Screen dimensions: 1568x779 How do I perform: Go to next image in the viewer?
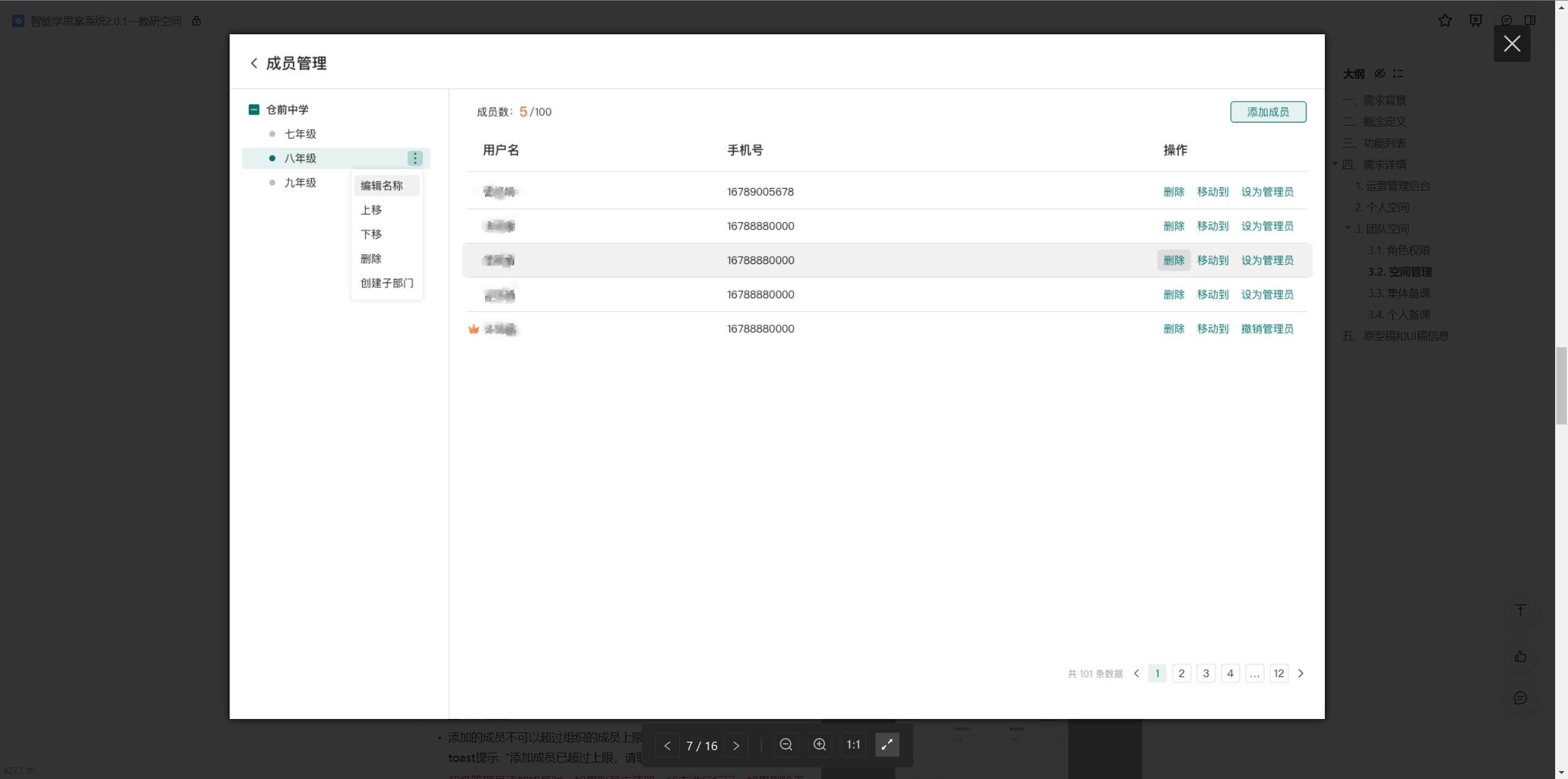click(x=736, y=745)
